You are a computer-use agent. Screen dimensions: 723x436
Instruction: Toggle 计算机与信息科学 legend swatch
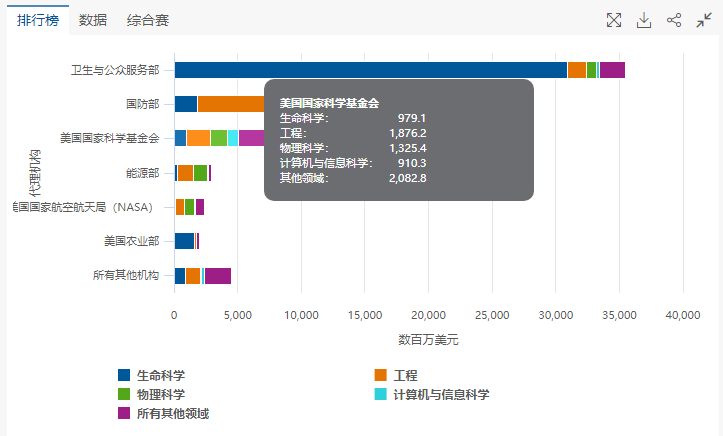[380, 394]
